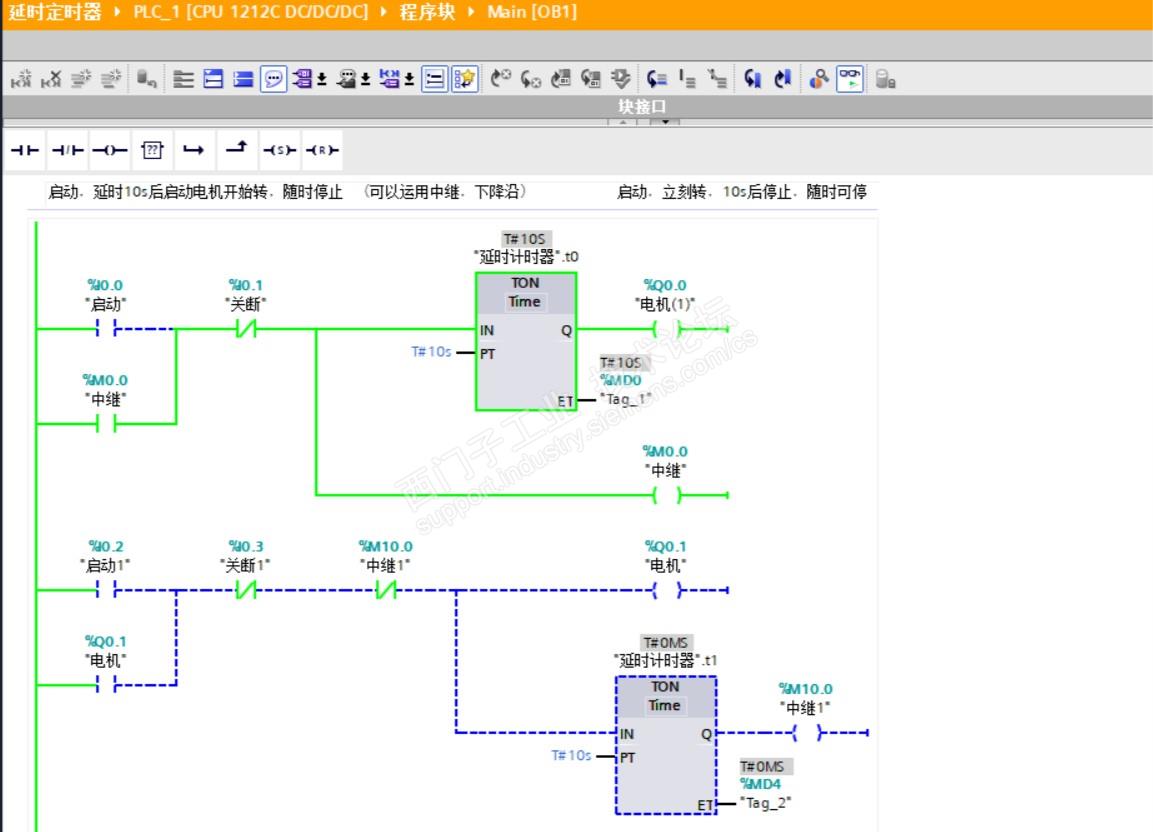Select the first TON timer block (t0)

525,341
